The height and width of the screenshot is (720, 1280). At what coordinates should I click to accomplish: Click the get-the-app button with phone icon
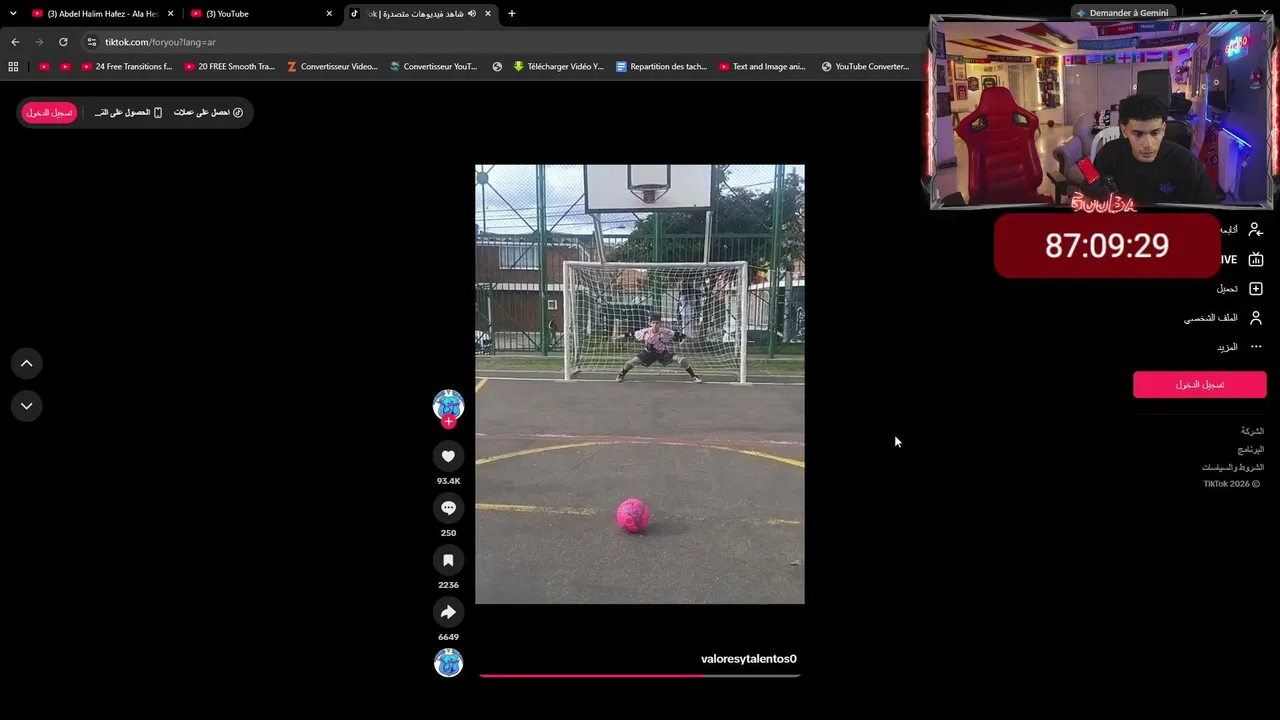pos(128,113)
